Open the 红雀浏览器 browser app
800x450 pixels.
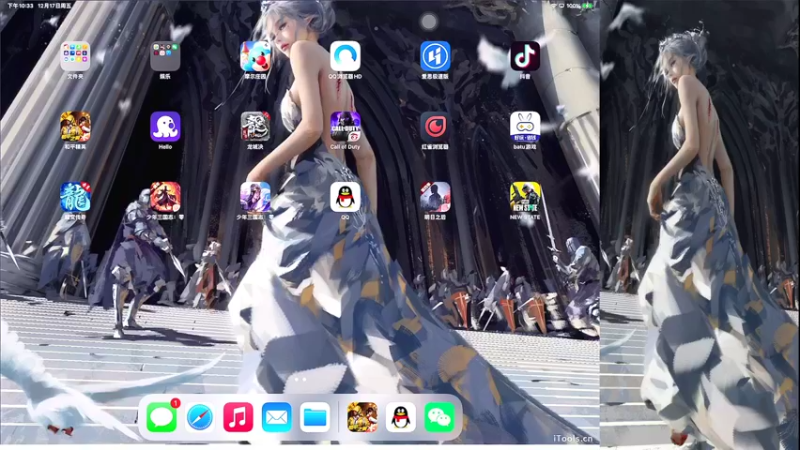click(435, 127)
